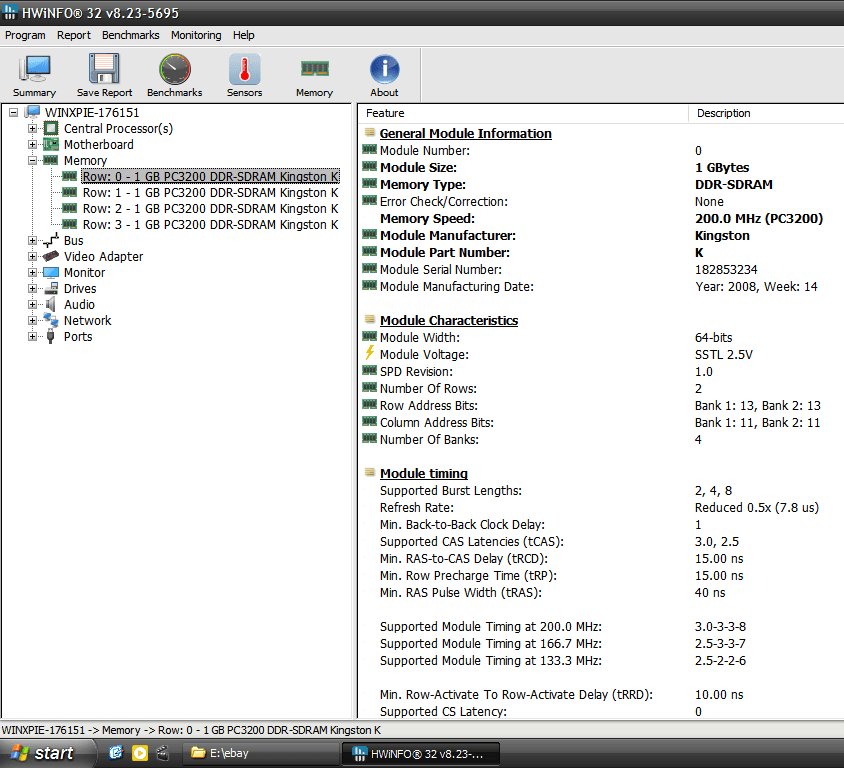This screenshot has width=844, height=768.
Task: Click the Feature column header
Action: 385,113
